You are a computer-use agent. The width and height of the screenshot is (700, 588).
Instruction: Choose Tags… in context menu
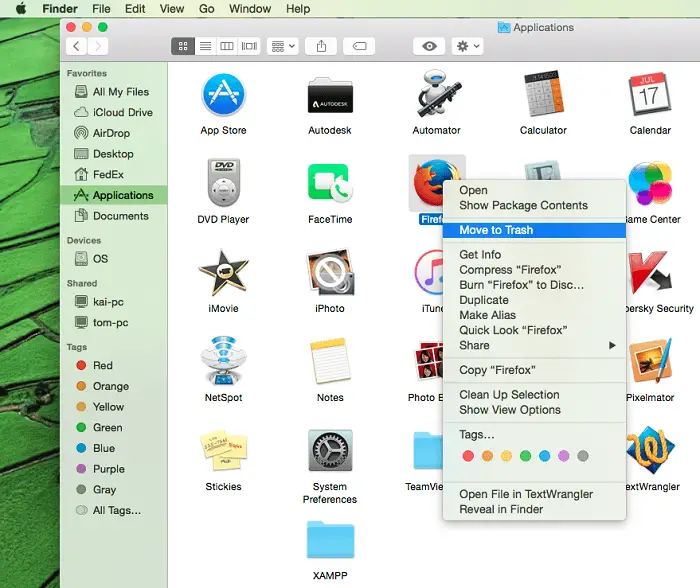click(534, 434)
